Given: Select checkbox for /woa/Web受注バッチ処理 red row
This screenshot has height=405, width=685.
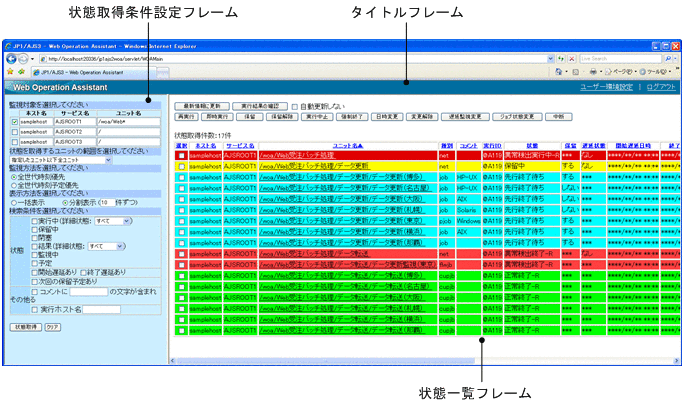Looking at the screenshot, I should (x=182, y=156).
